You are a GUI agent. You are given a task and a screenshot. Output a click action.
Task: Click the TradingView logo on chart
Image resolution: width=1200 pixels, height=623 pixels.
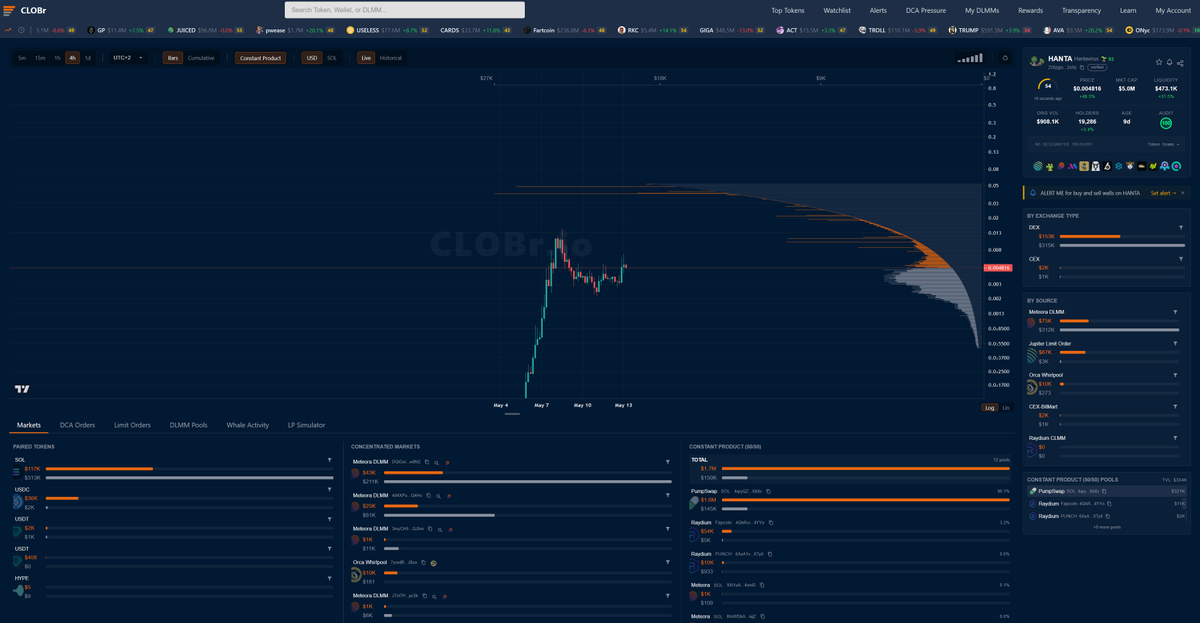pos(21,389)
